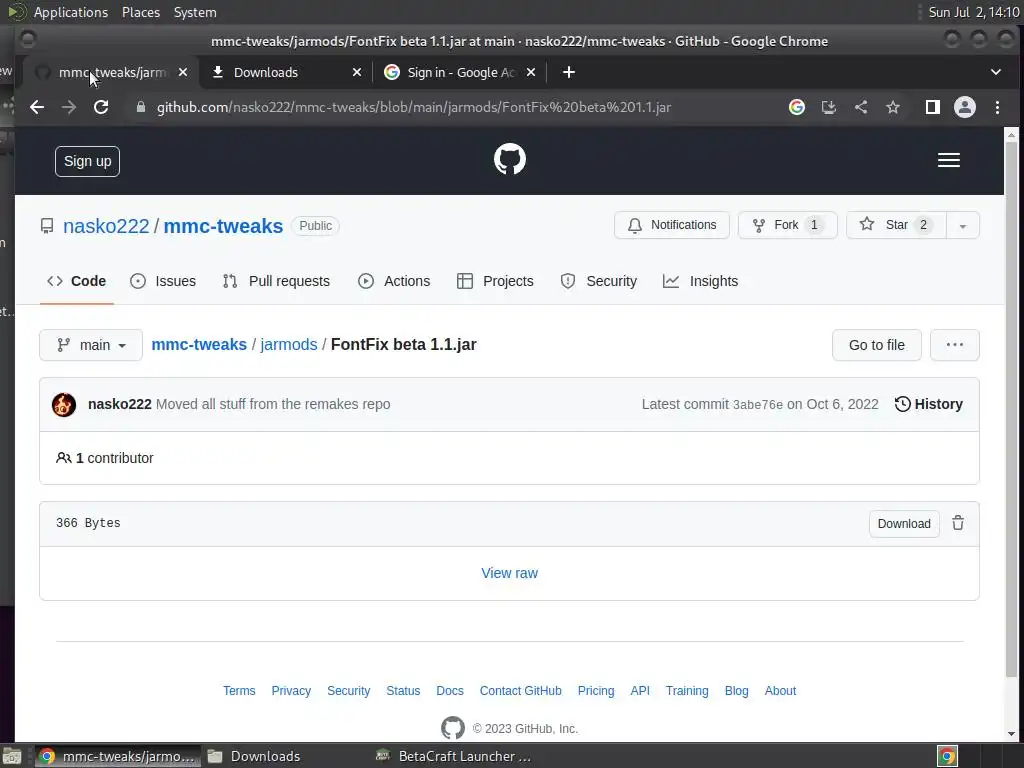
Task: Navigate to jarmods breadcrumb folder
Action: pos(289,345)
